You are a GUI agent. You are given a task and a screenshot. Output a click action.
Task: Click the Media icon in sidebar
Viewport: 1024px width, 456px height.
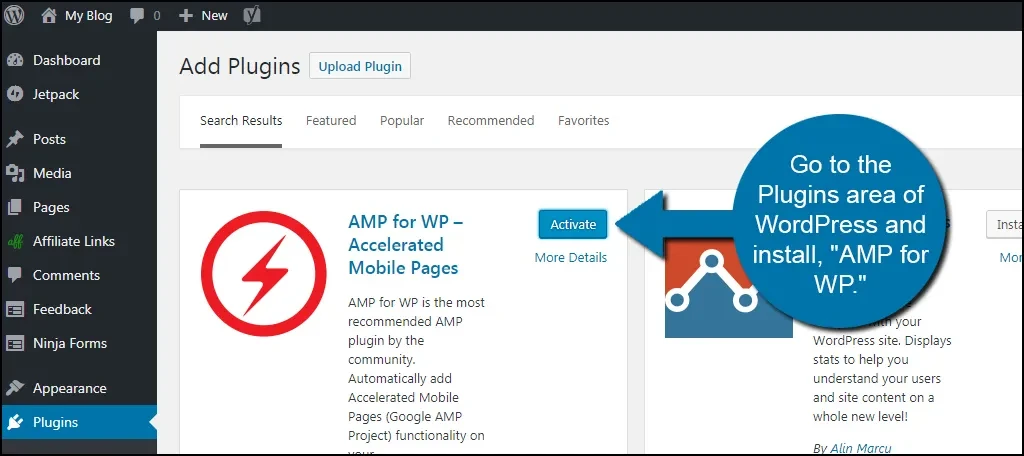15,173
